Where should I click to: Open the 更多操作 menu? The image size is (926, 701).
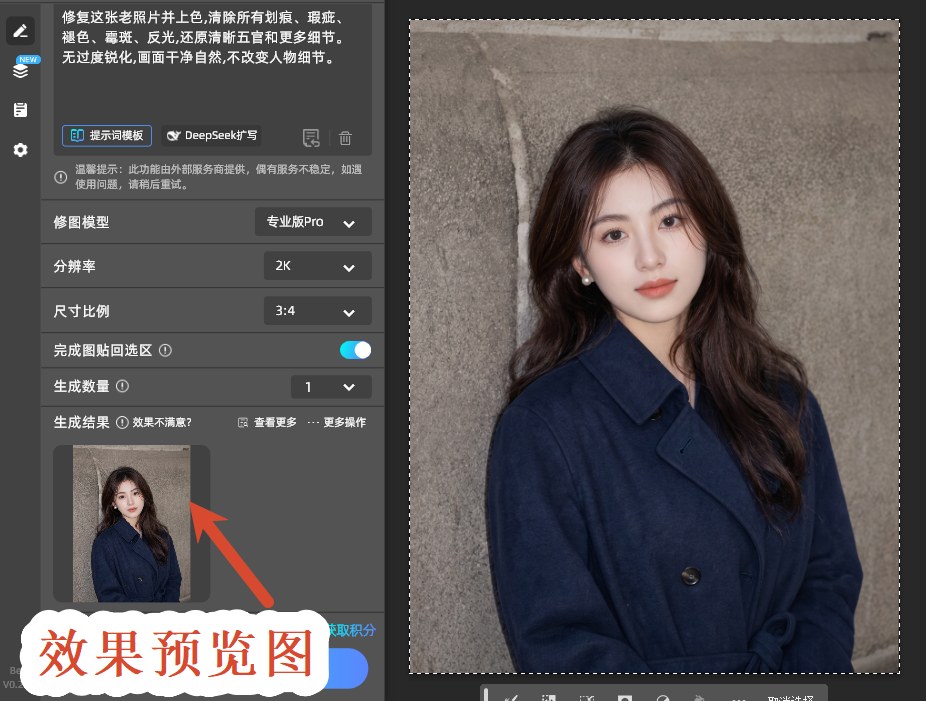pos(337,422)
